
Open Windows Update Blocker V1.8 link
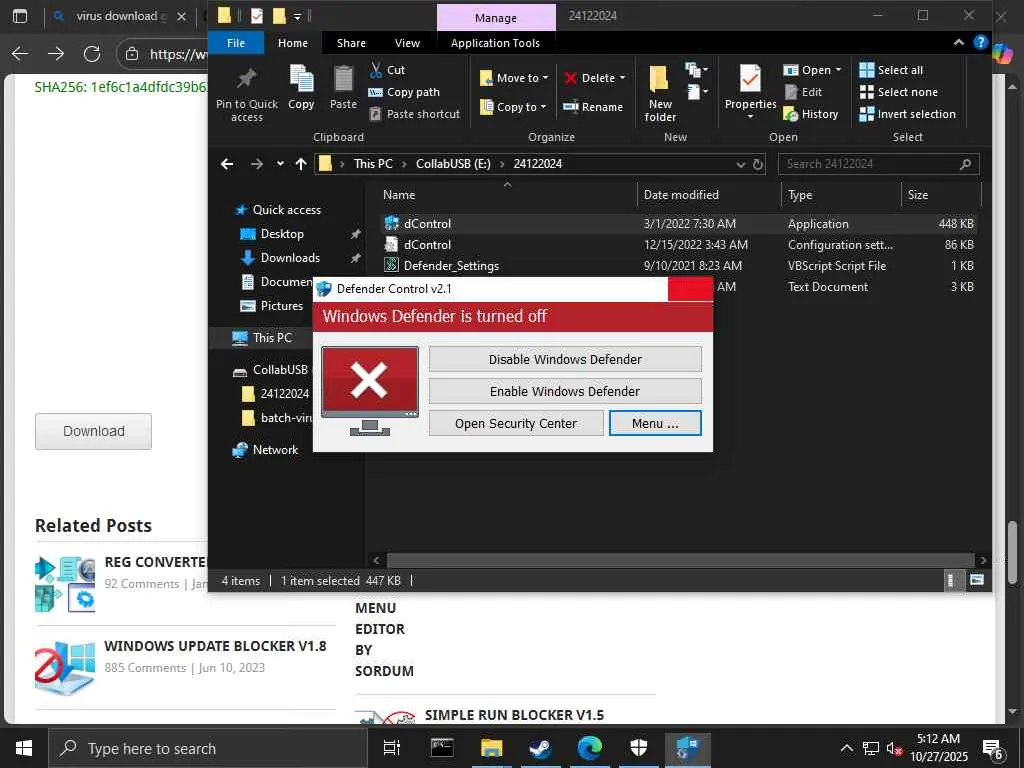click(x=215, y=646)
